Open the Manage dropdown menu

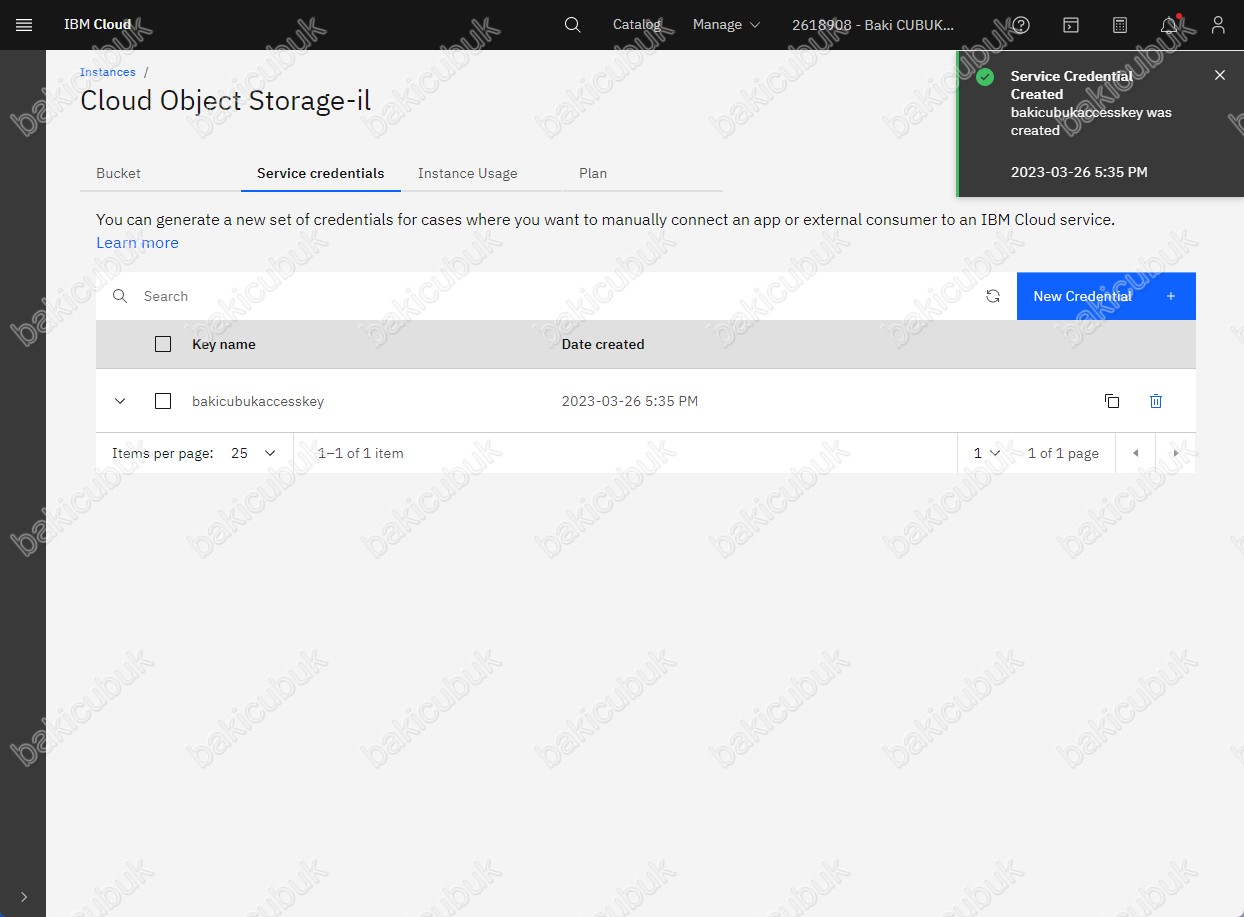[726, 24]
